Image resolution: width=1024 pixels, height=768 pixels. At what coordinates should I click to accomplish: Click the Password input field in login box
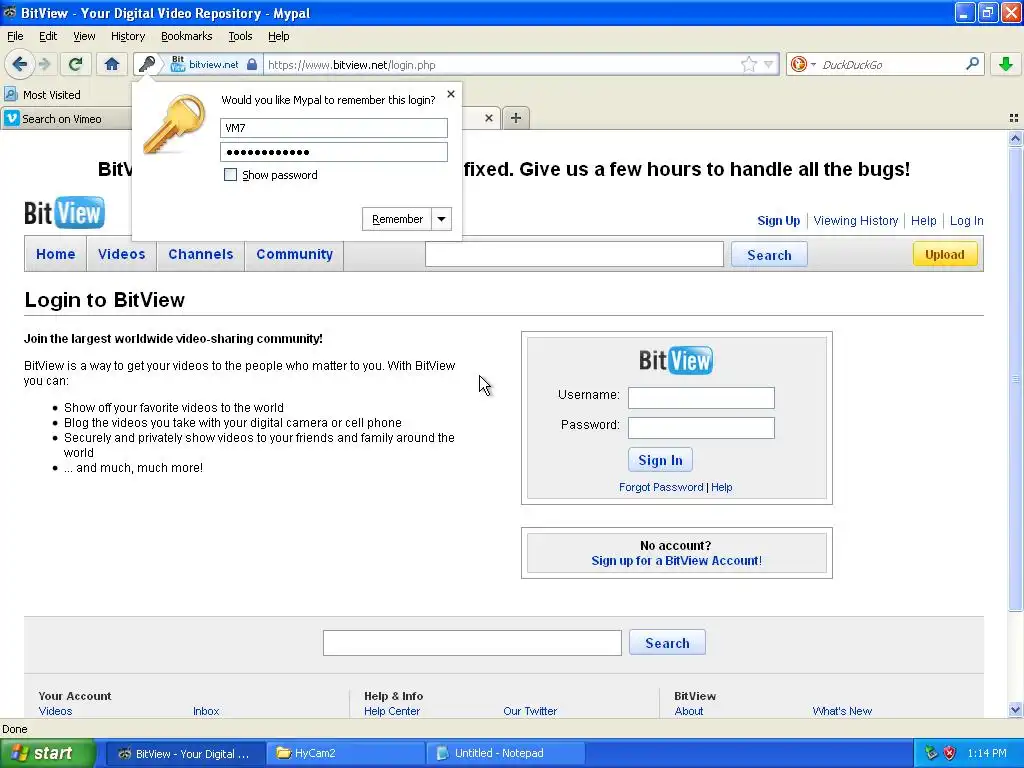pos(701,428)
